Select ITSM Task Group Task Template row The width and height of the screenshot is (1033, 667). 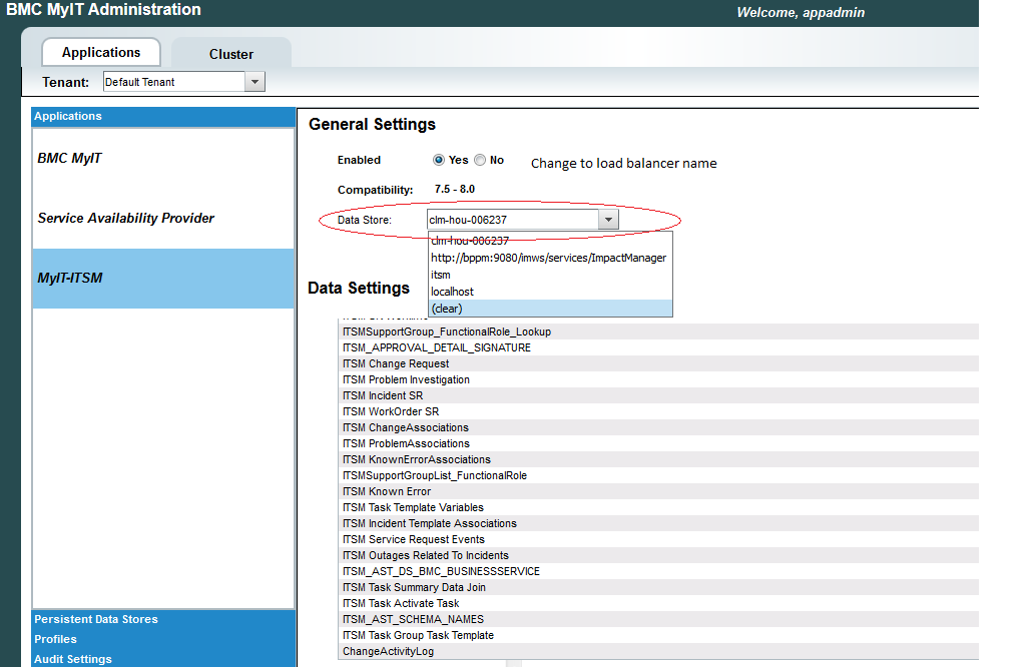coord(658,635)
